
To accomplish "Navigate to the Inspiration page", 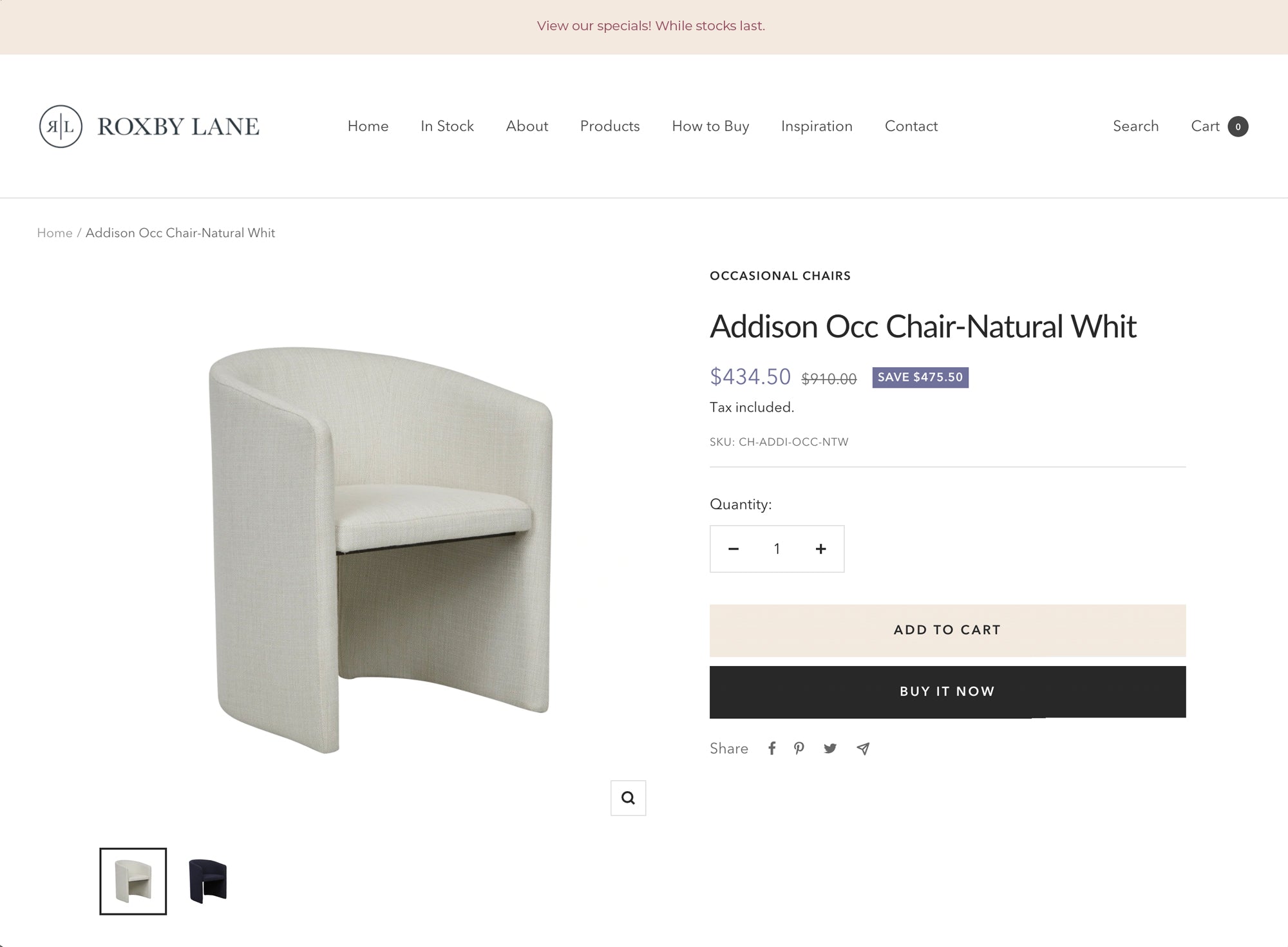I will point(817,126).
